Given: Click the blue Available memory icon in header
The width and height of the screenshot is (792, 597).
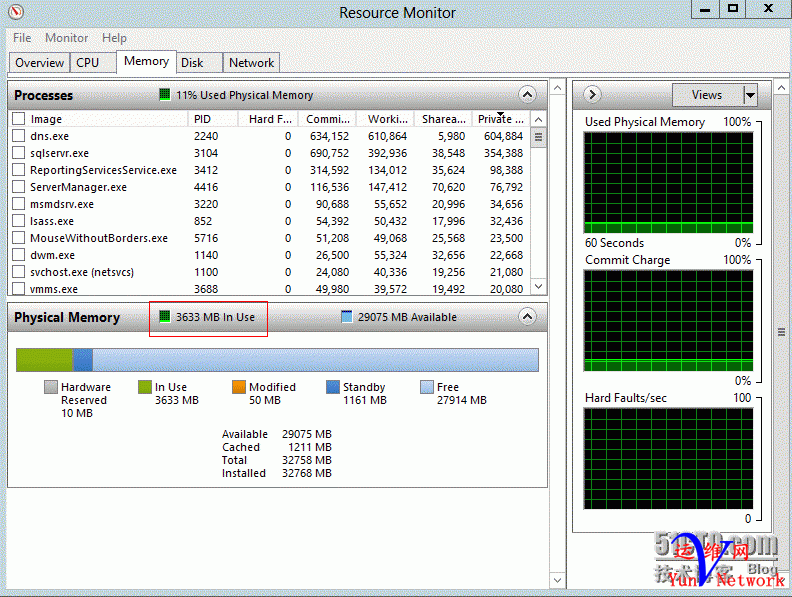Looking at the screenshot, I should coord(346,317).
